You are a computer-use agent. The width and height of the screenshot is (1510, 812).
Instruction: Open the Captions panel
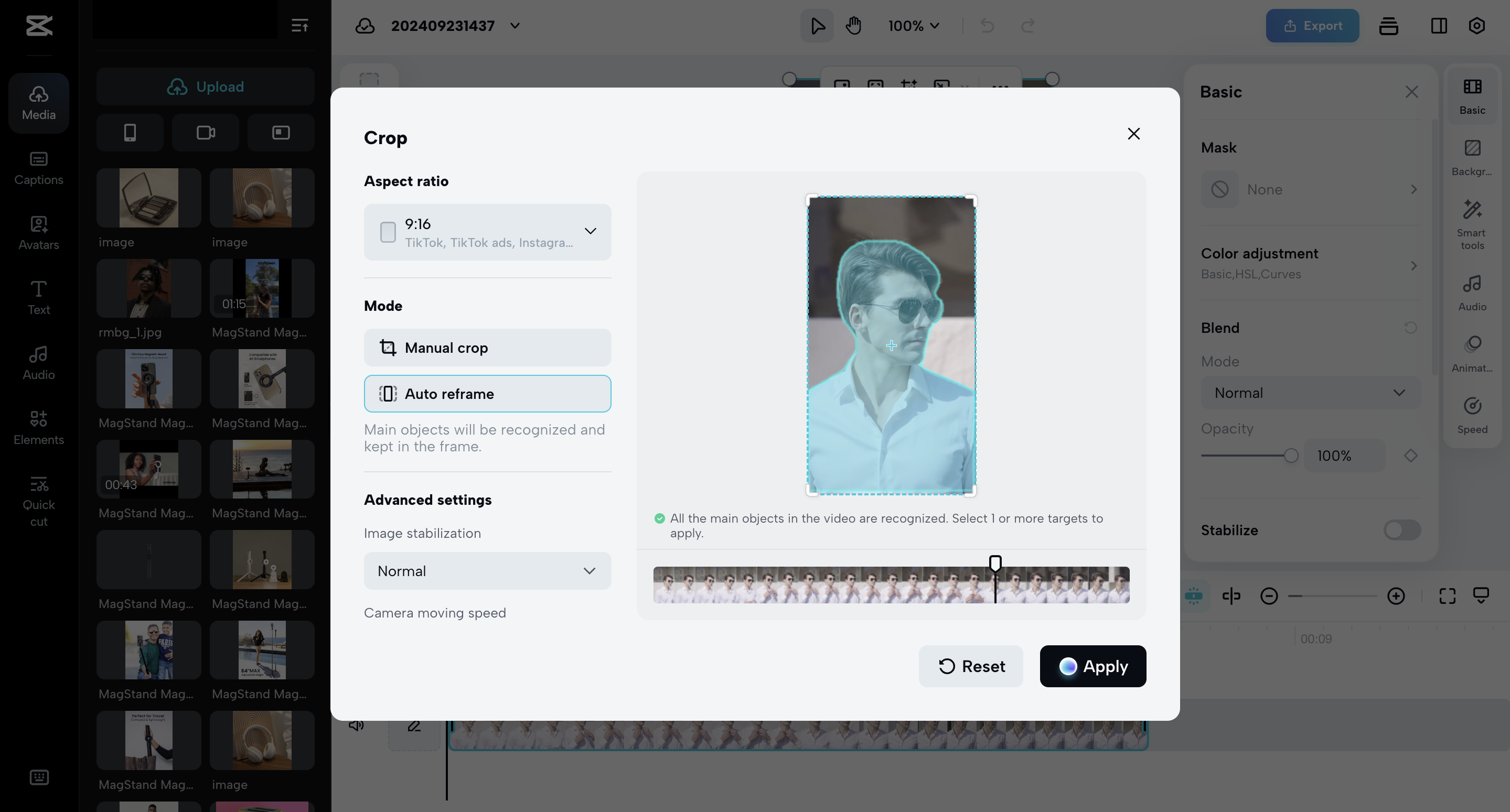pyautogui.click(x=38, y=168)
